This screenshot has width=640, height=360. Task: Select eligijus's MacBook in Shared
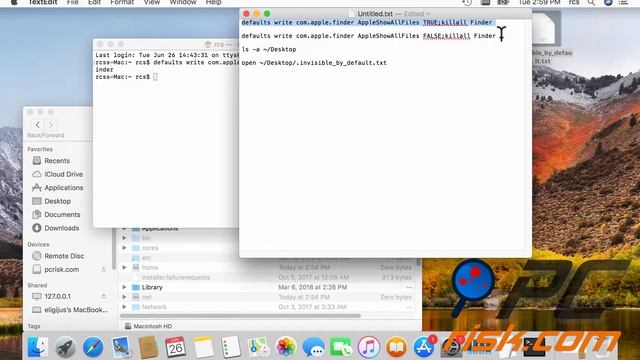(x=76, y=310)
